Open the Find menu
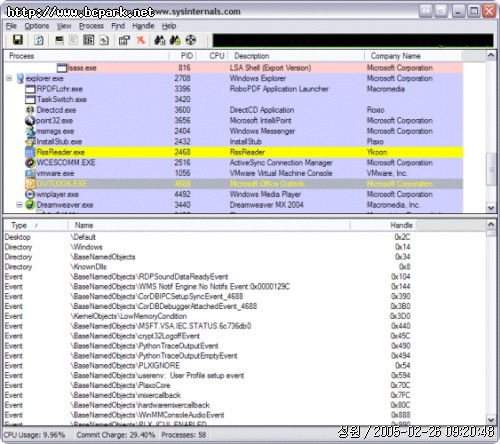 pyautogui.click(x=118, y=26)
